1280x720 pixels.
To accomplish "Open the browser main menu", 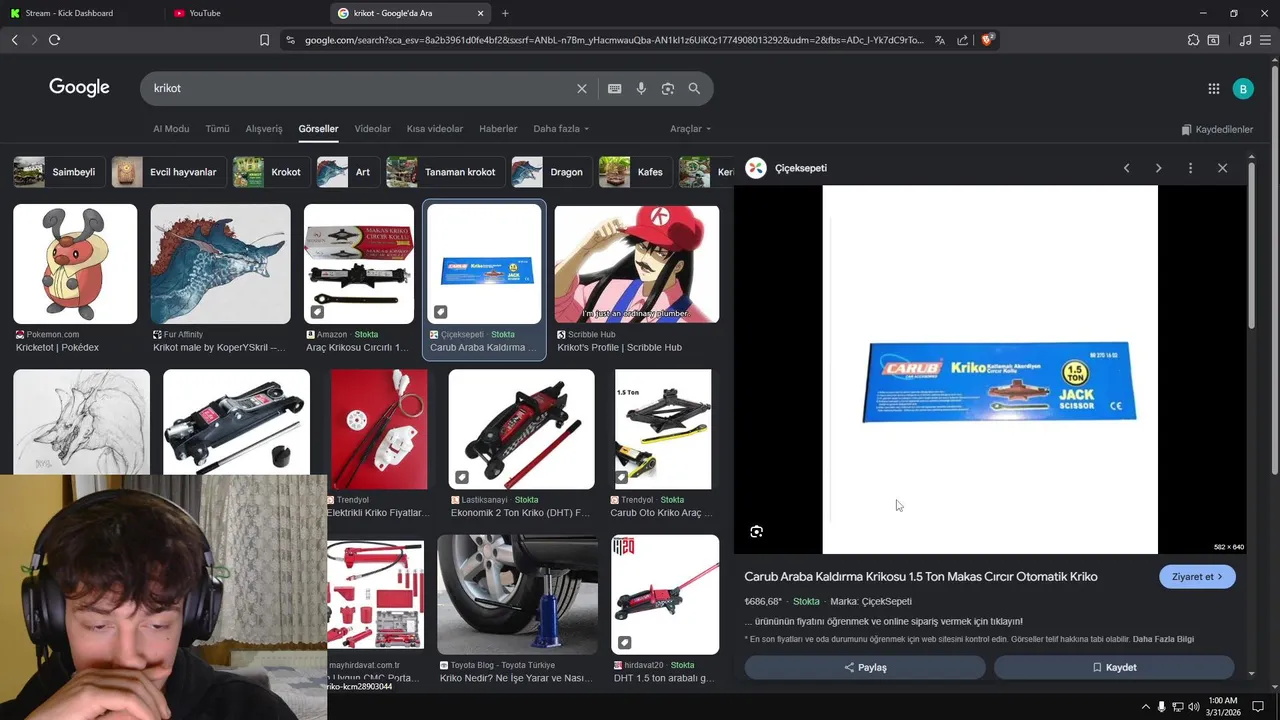I will [x=1266, y=40].
